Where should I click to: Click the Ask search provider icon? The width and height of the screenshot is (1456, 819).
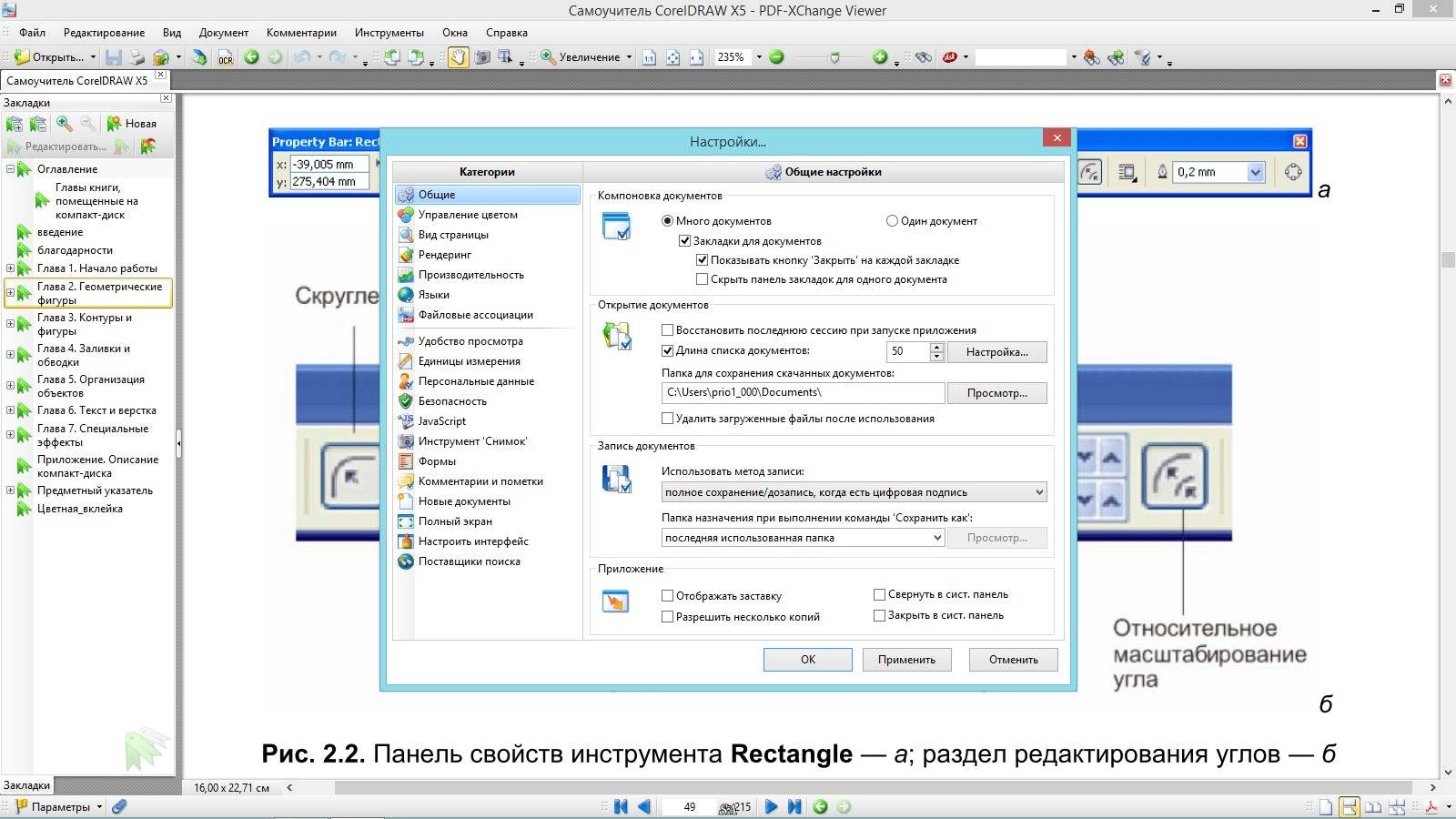coord(950,57)
